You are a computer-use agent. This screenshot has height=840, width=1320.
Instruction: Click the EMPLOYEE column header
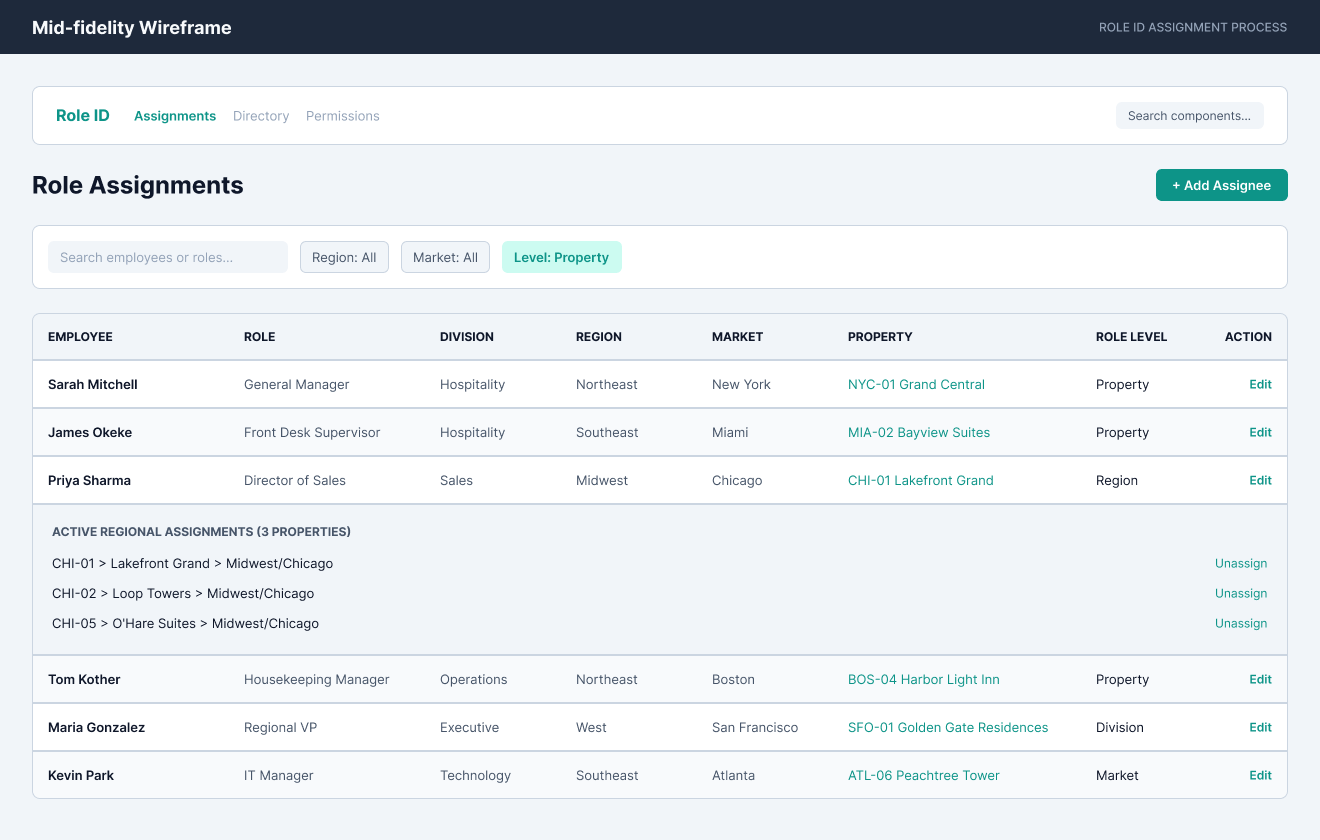80,337
